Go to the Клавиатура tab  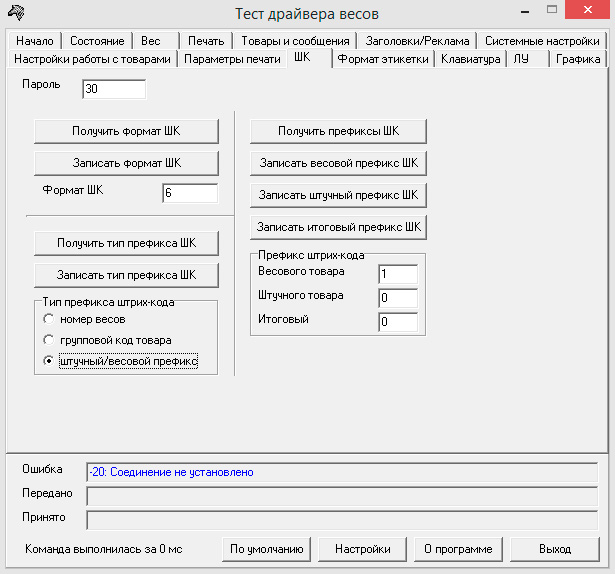470,59
